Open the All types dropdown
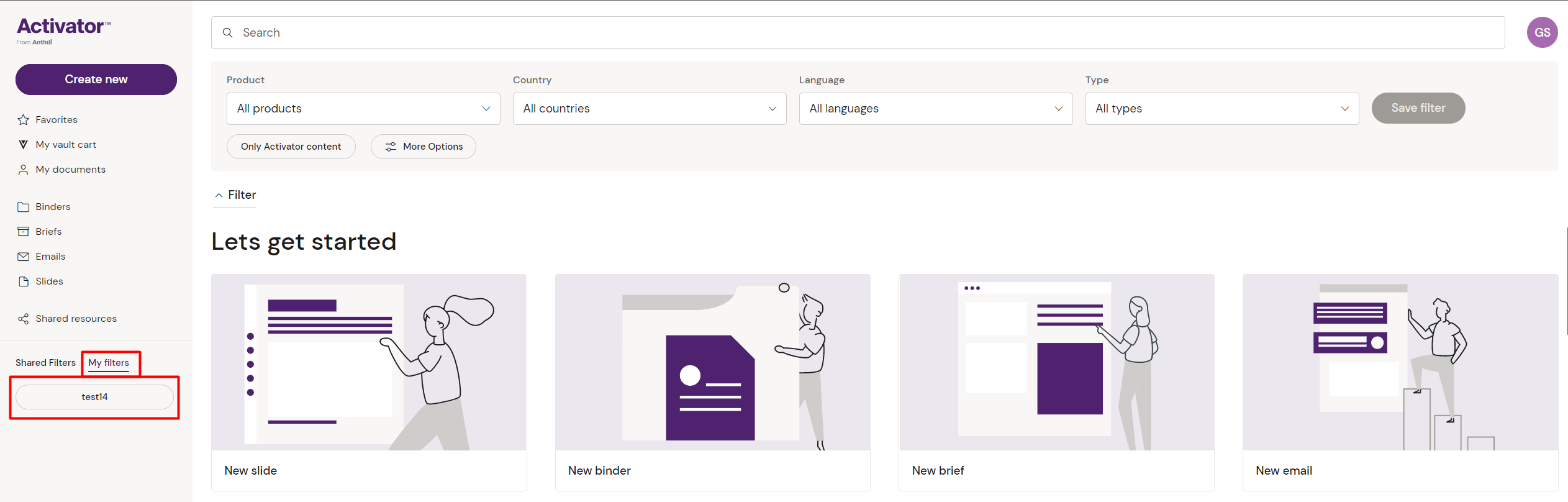1568x502 pixels. [1221, 109]
